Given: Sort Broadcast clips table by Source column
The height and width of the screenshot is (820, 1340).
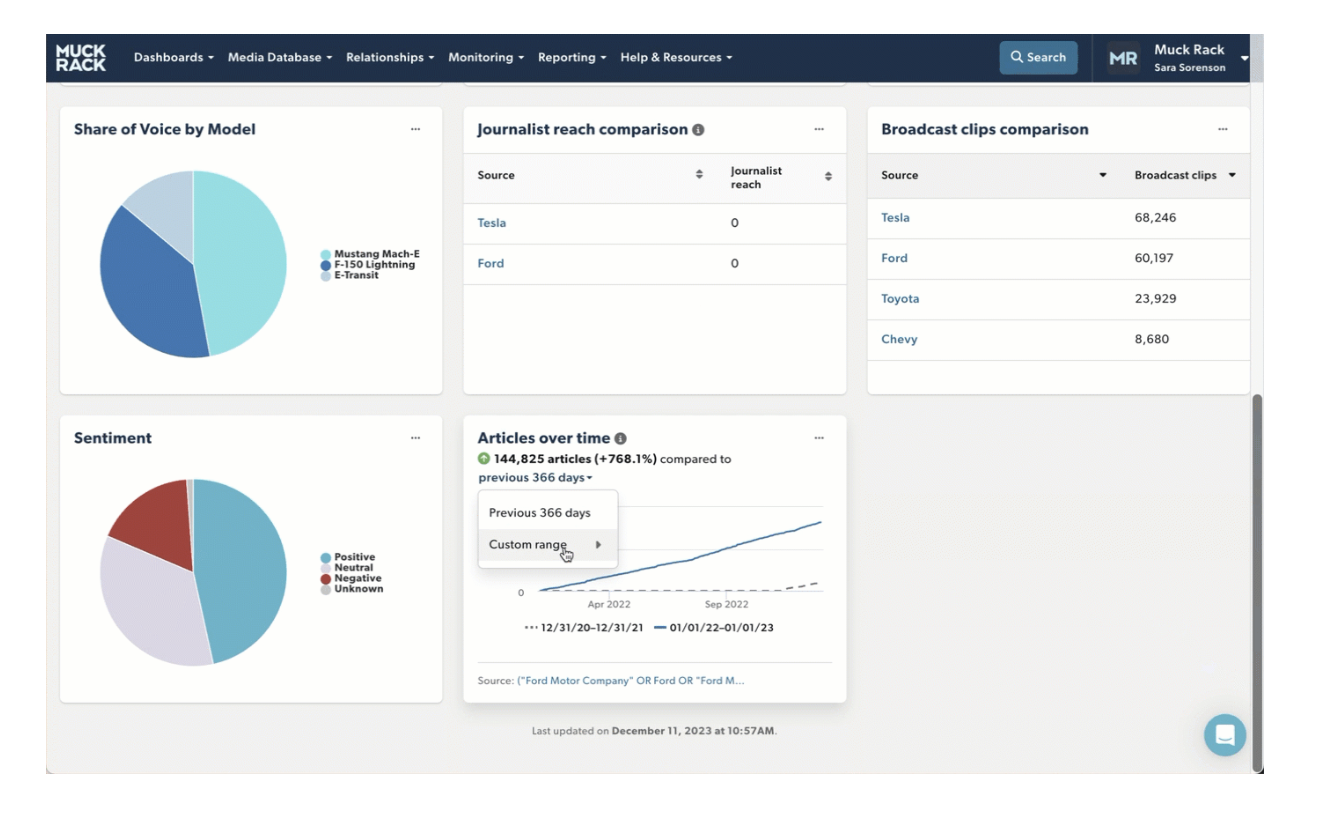Looking at the screenshot, I should coord(1103,175).
